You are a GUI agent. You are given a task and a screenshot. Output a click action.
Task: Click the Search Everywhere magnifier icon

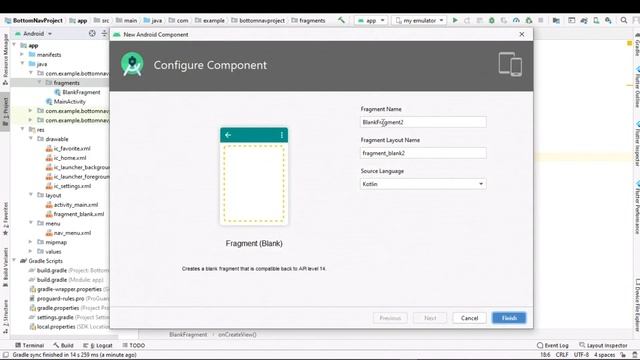[624, 20]
